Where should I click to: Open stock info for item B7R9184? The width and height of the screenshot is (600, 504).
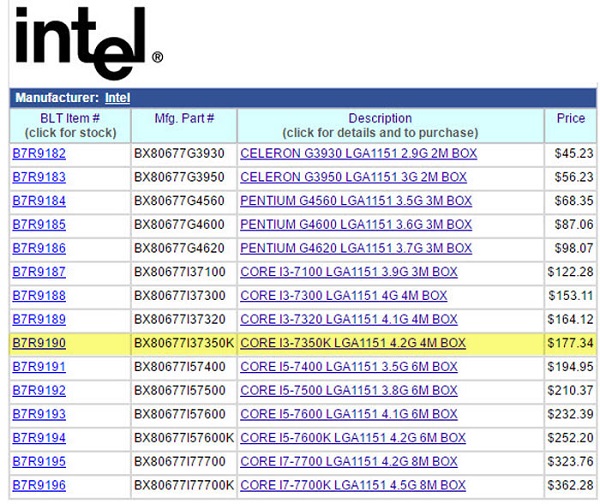39,201
